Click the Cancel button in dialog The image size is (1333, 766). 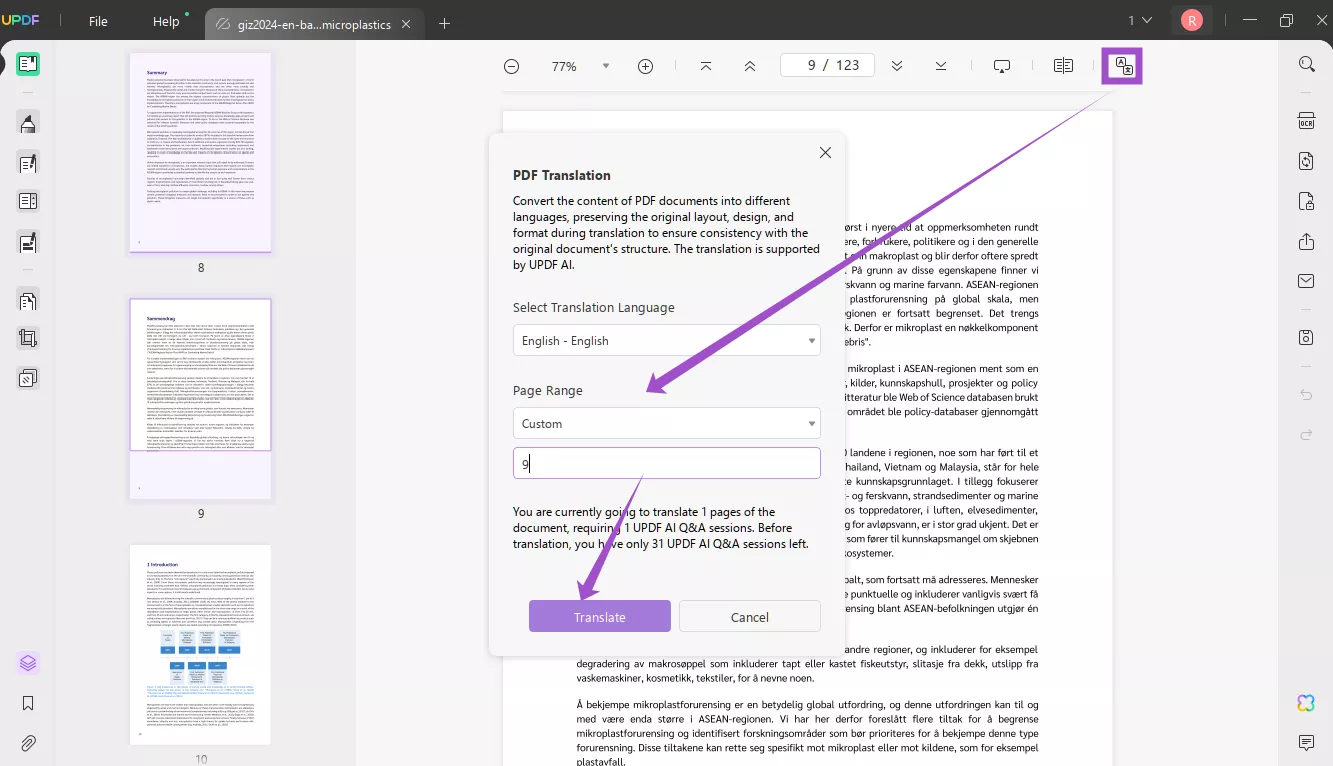(x=750, y=617)
